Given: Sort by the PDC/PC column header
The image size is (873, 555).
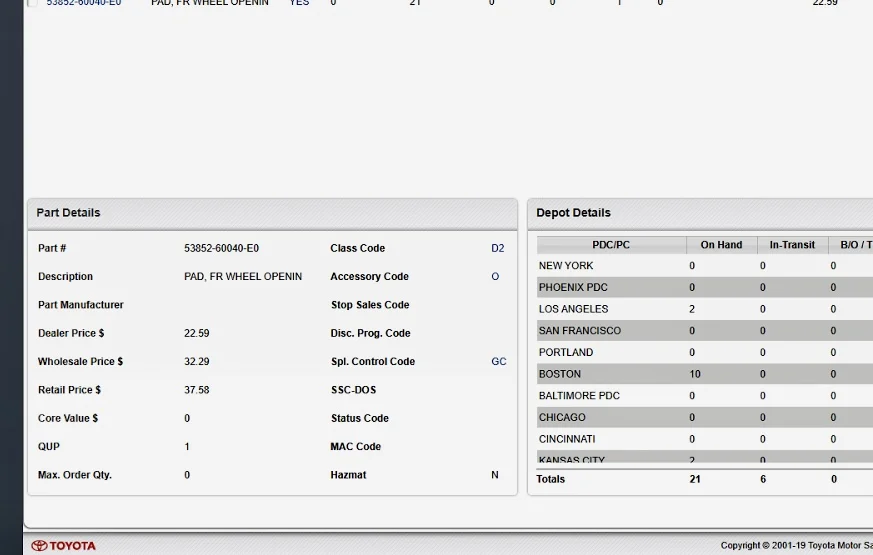Looking at the screenshot, I should click(611, 245).
